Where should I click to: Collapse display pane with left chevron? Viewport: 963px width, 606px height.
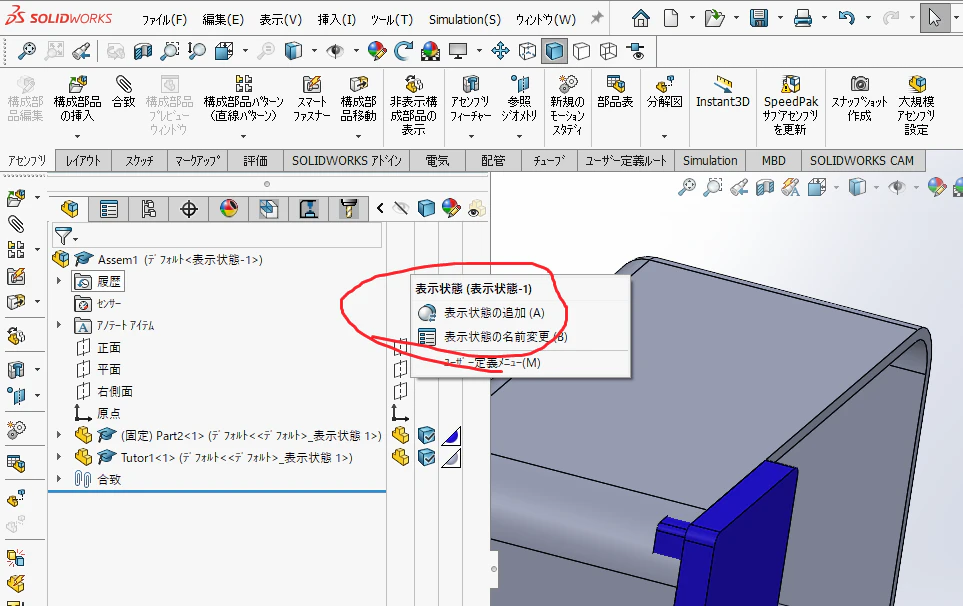(380, 209)
